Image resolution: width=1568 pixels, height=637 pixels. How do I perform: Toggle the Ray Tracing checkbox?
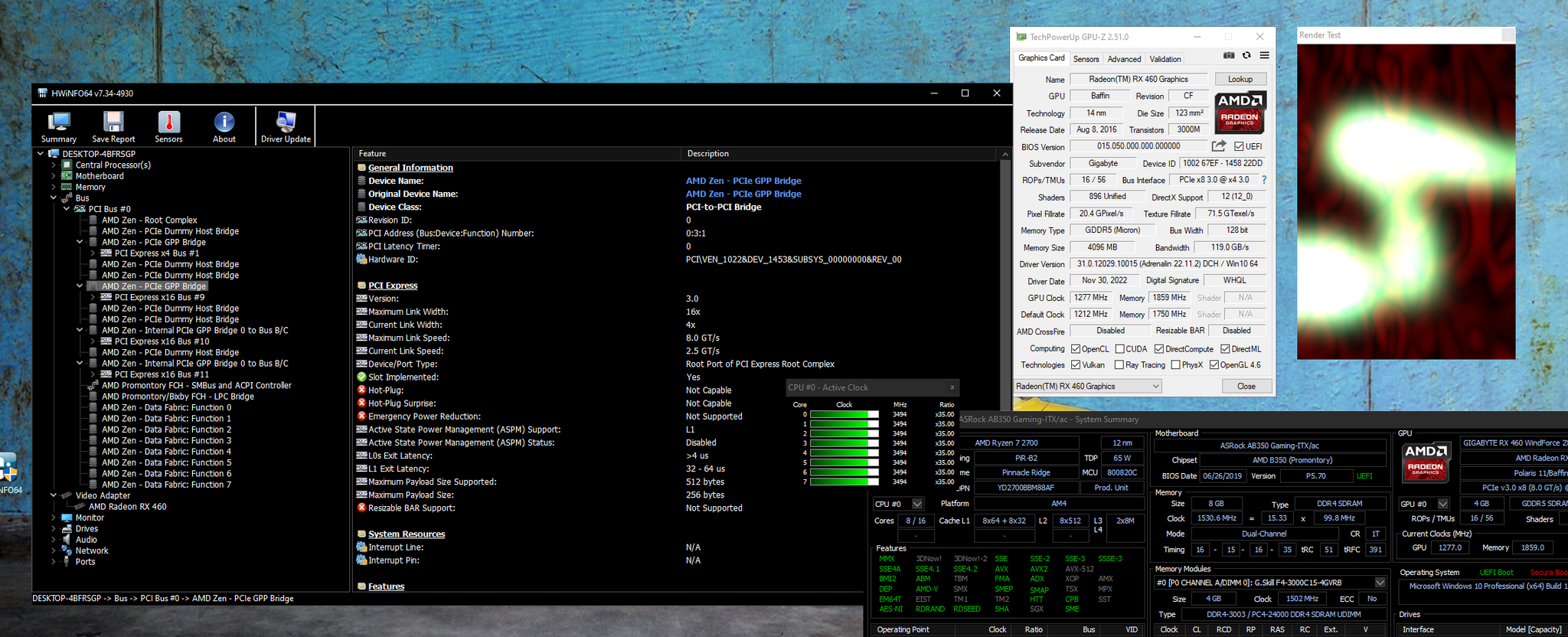pos(1119,365)
